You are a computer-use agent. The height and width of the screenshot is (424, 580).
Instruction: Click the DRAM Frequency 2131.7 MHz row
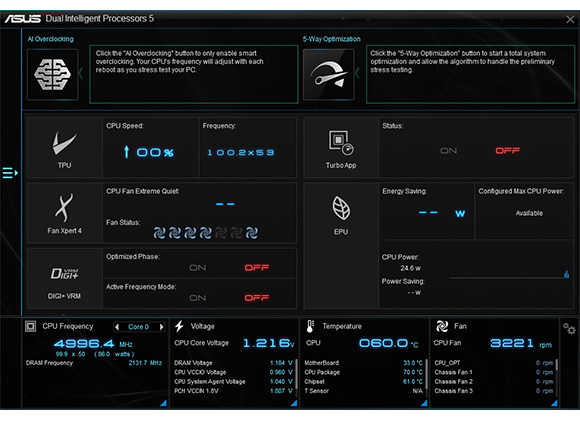pos(94,363)
